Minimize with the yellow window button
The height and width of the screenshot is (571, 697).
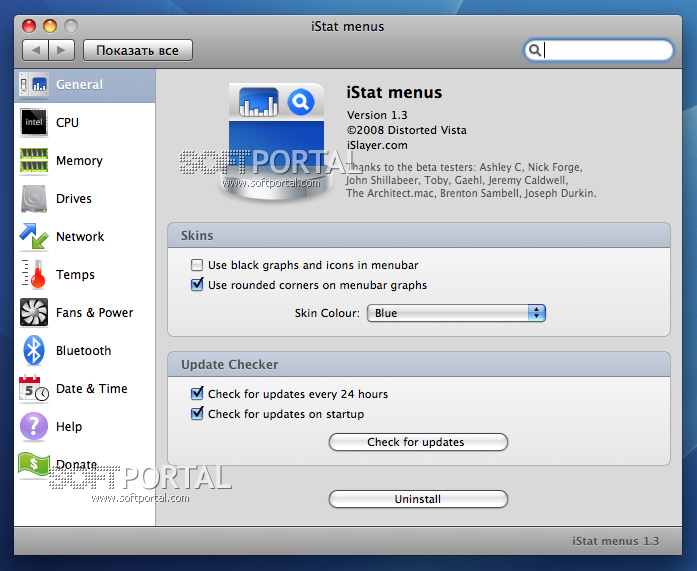pos(50,26)
